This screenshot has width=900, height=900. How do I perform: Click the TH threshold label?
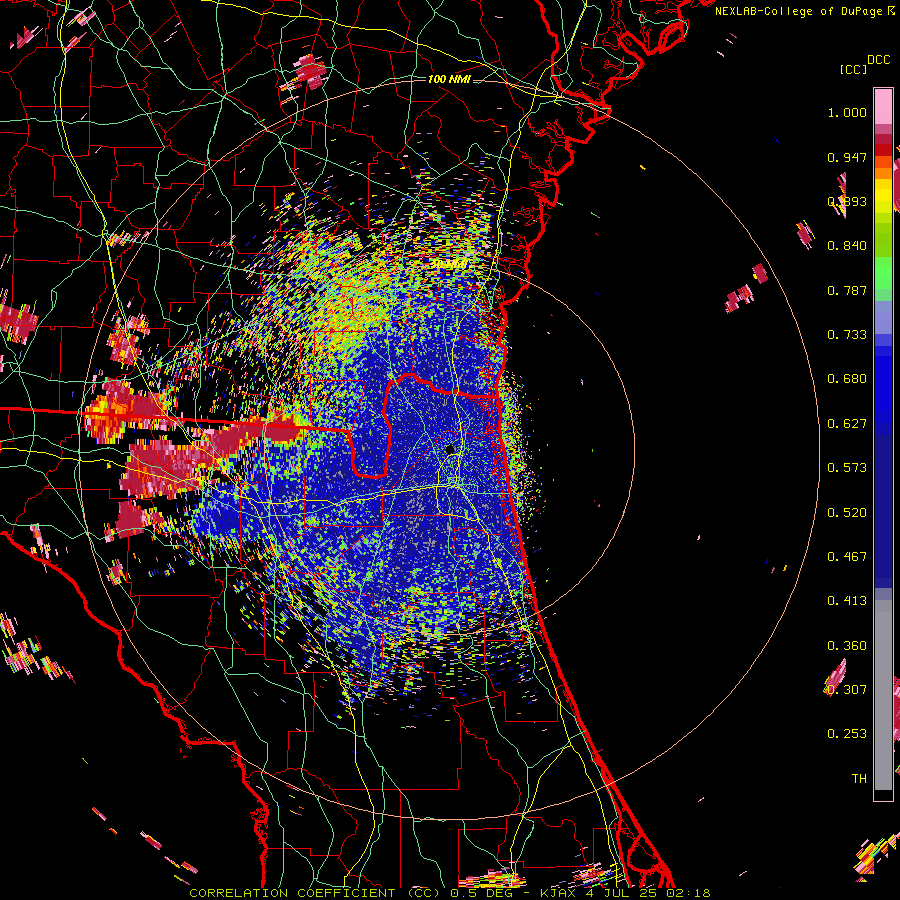click(x=859, y=779)
